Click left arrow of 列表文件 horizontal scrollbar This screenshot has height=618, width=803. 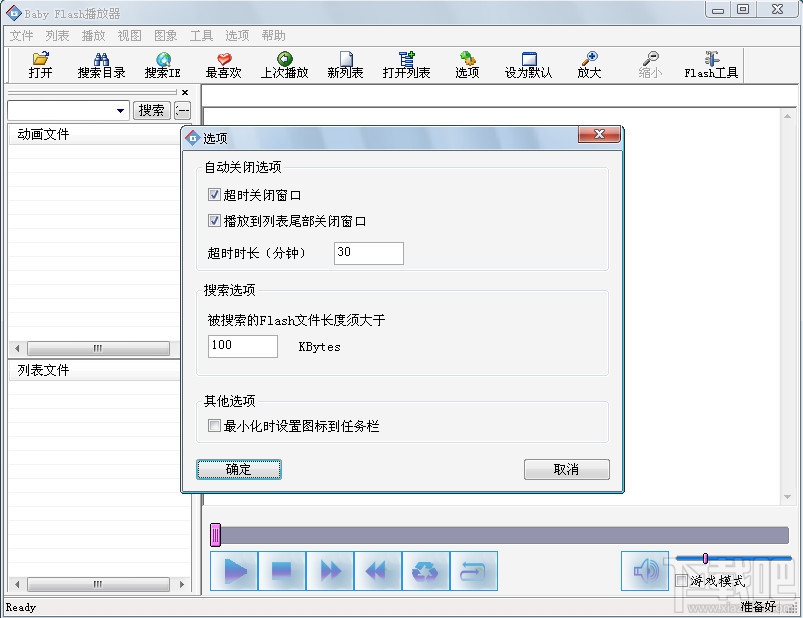[x=17, y=584]
